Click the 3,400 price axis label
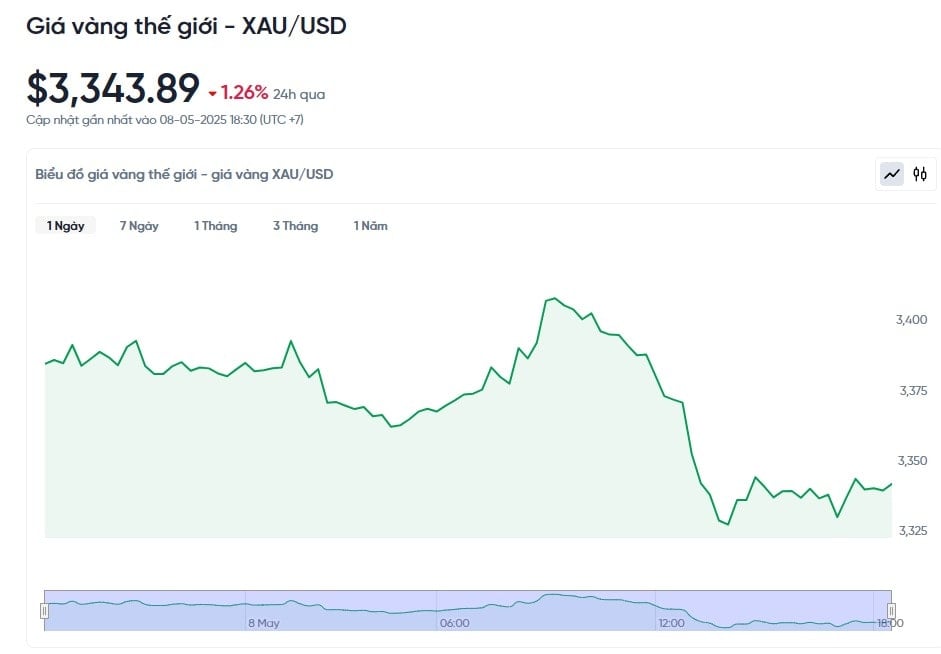 pyautogui.click(x=911, y=320)
